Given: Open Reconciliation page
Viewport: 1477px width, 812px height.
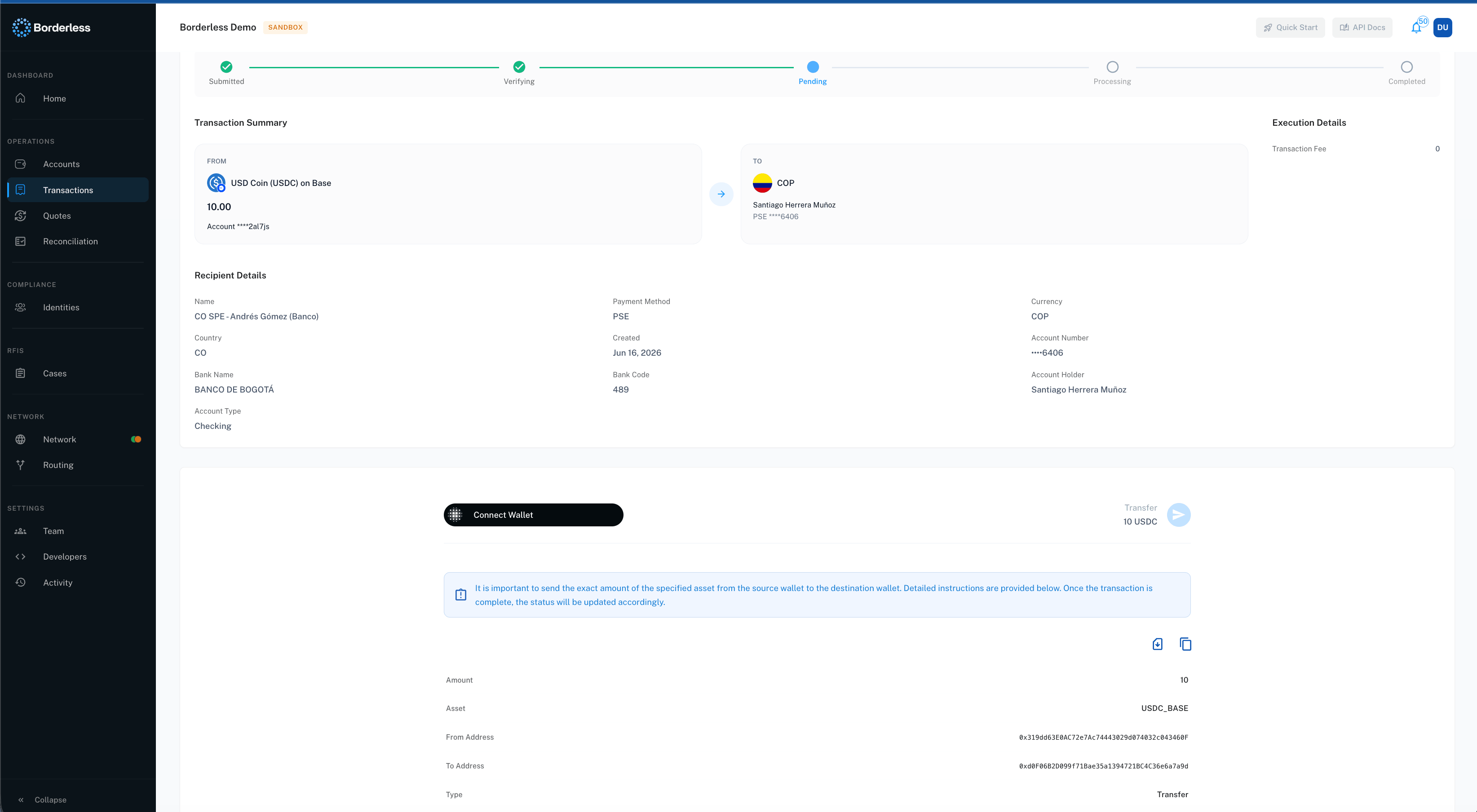Looking at the screenshot, I should [77, 242].
